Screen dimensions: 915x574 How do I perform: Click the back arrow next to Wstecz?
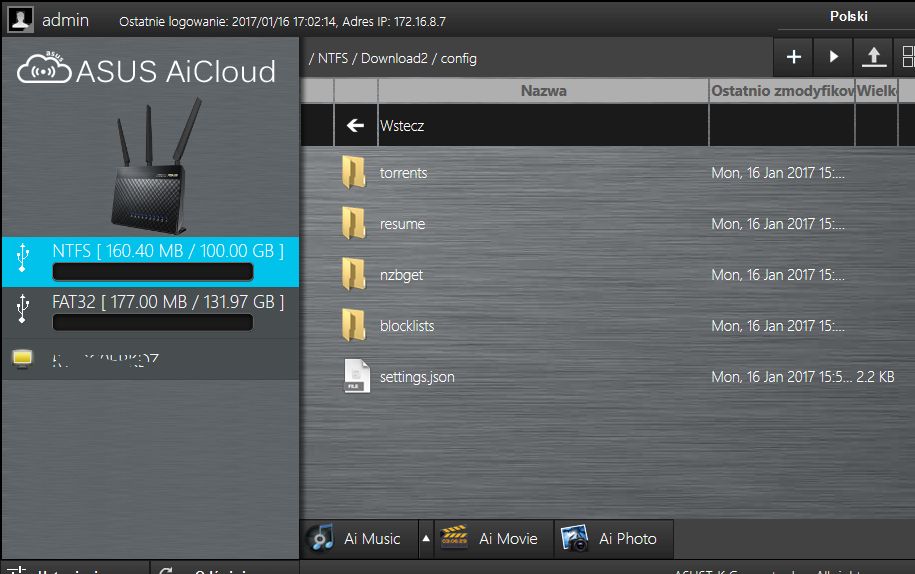pos(355,125)
